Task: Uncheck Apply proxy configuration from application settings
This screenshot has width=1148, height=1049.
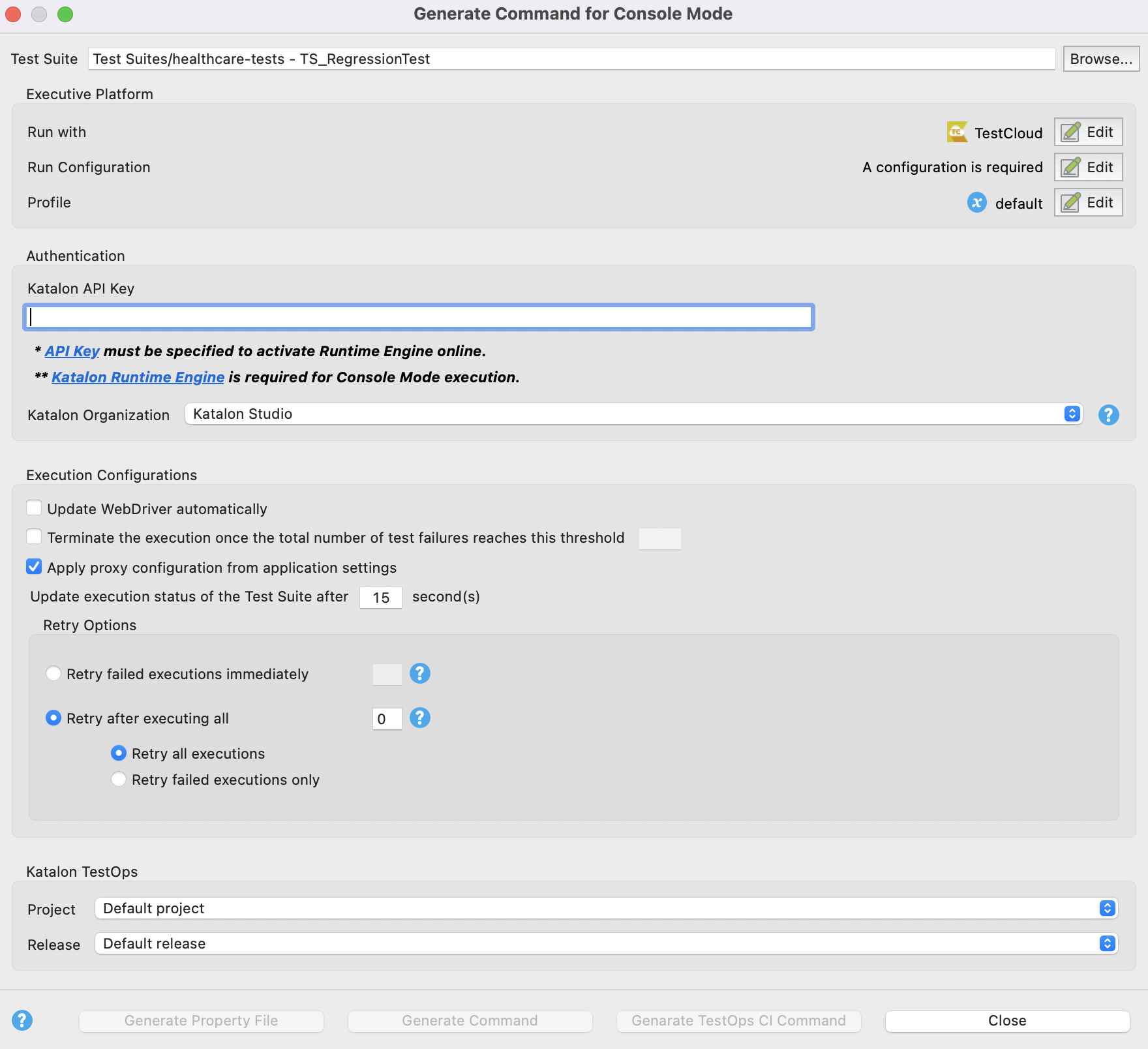Action: pyautogui.click(x=34, y=567)
